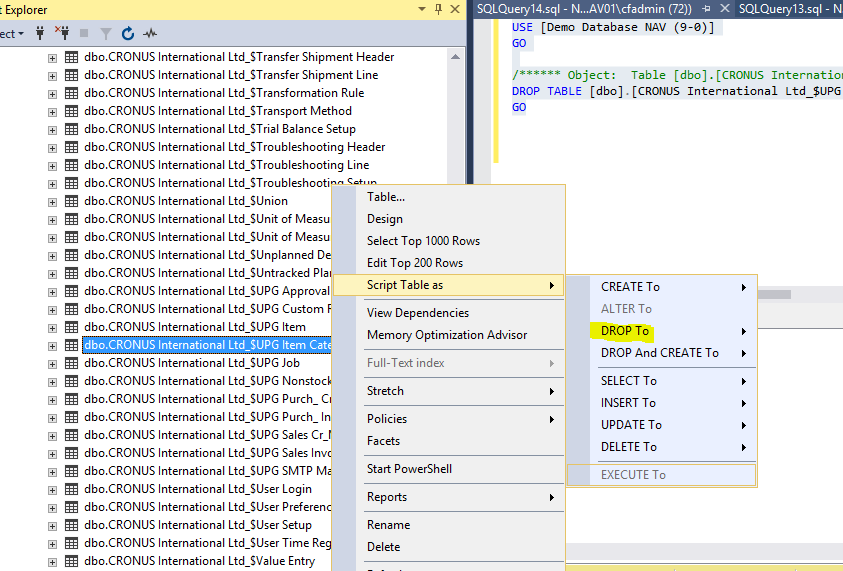Expand the Troubleshooting Header table node

point(52,148)
